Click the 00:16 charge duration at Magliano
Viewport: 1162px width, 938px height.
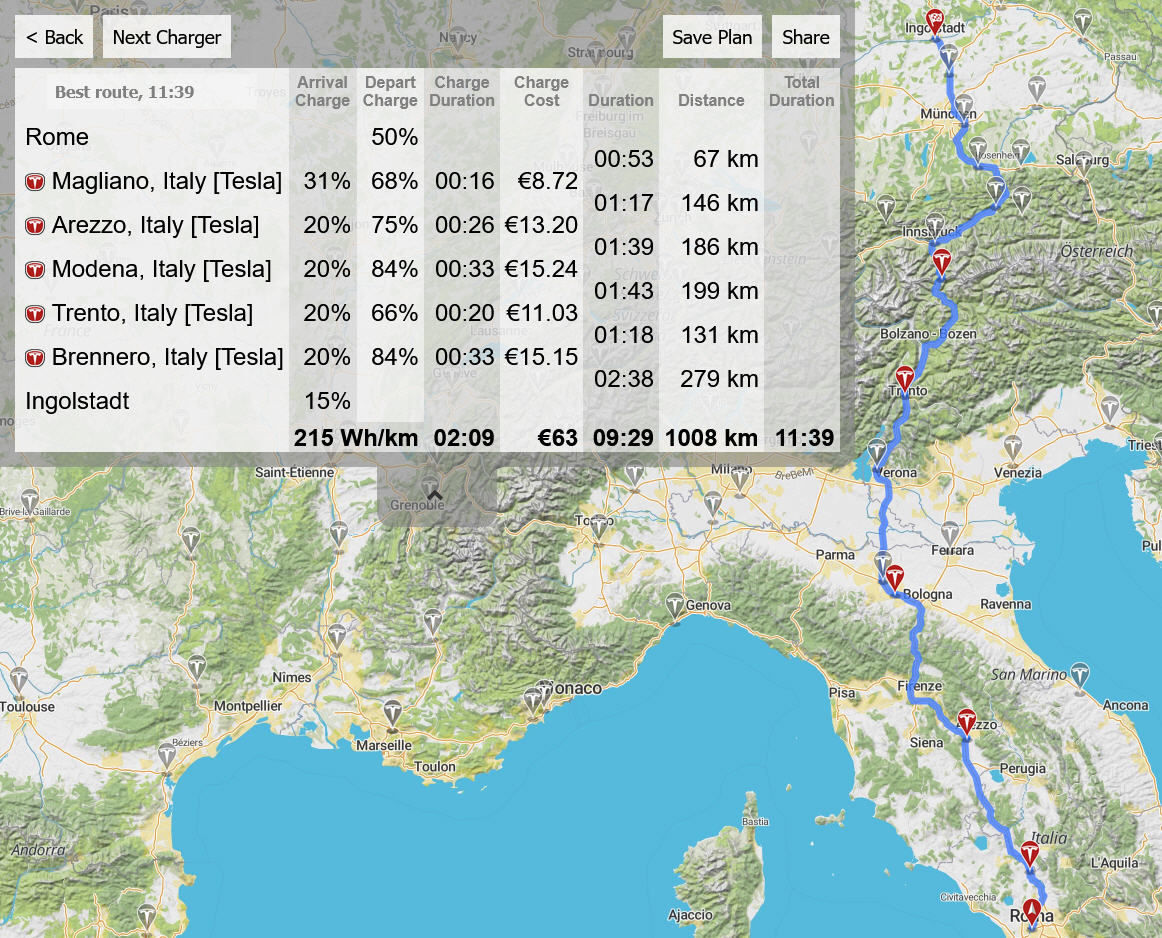tap(465, 182)
